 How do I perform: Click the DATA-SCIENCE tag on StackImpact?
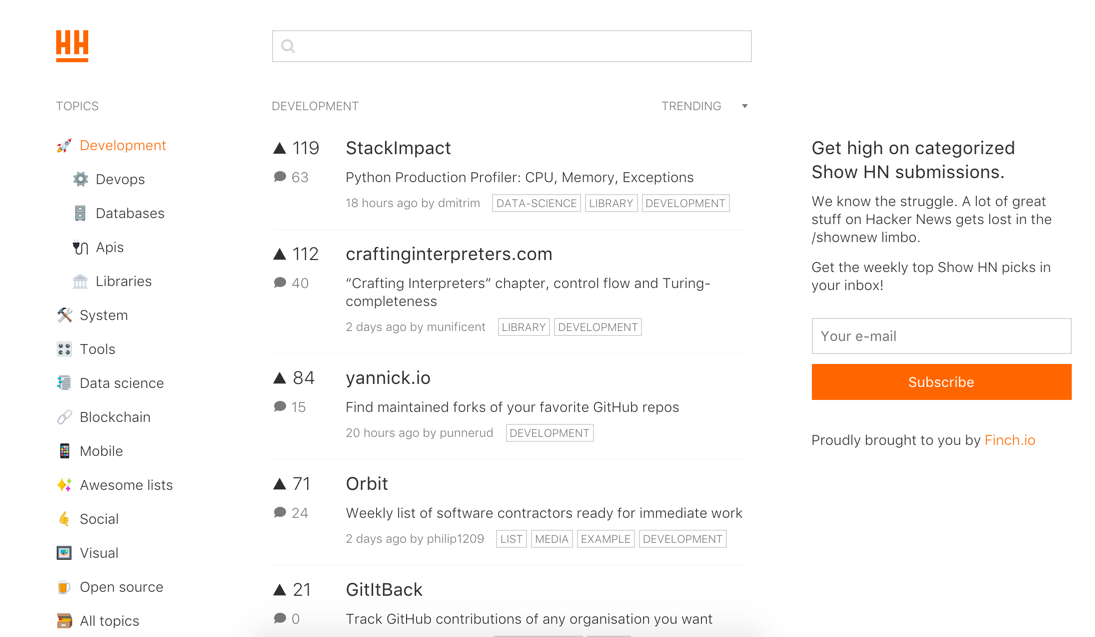tap(536, 203)
